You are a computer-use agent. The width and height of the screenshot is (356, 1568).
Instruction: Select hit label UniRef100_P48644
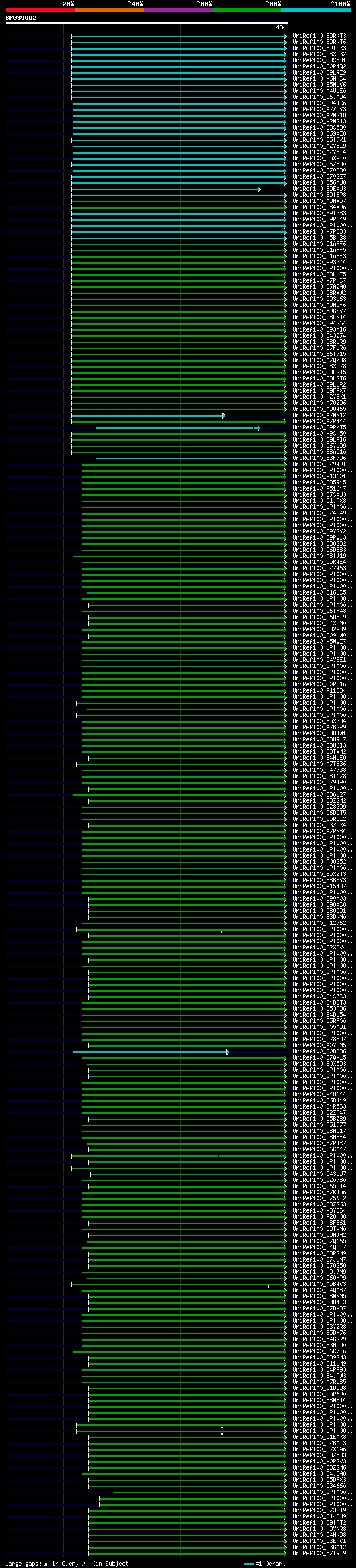(319, 1094)
